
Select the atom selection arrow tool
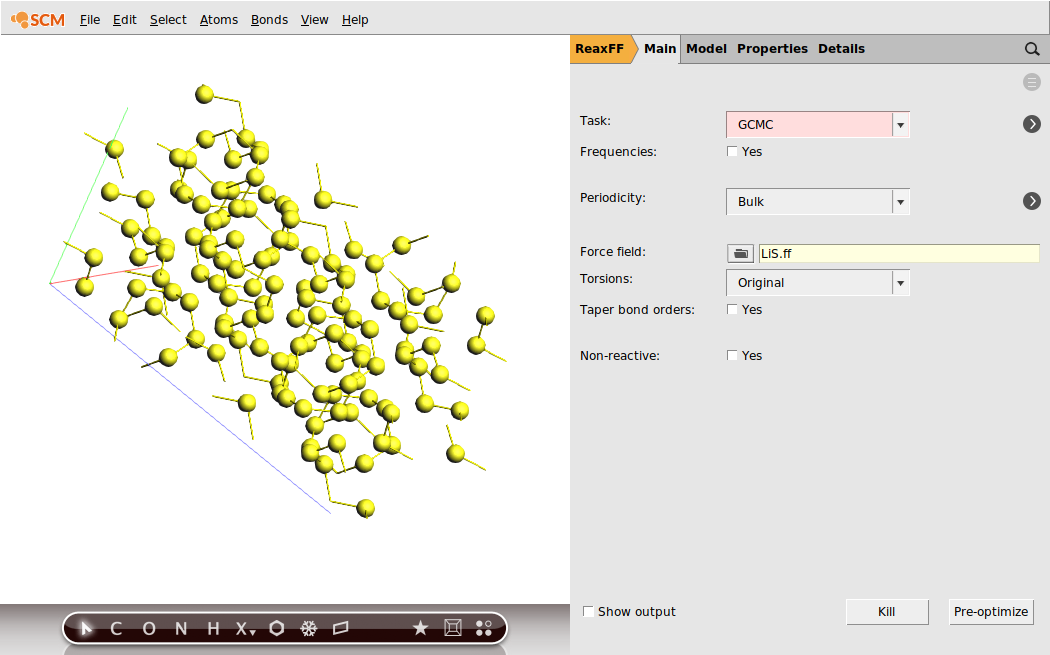(x=84, y=628)
